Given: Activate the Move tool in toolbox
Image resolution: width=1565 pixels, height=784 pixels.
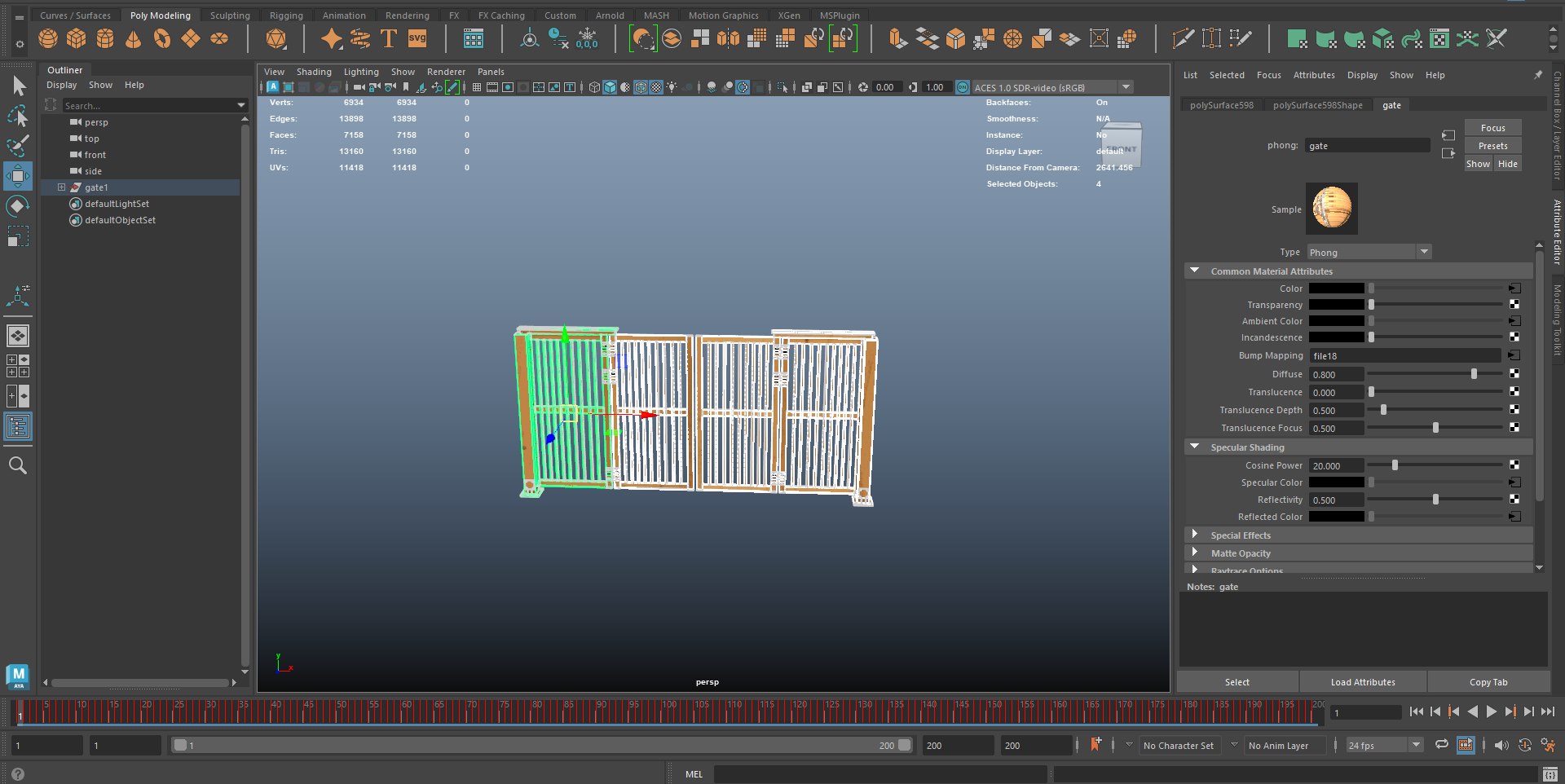Looking at the screenshot, I should (18, 176).
